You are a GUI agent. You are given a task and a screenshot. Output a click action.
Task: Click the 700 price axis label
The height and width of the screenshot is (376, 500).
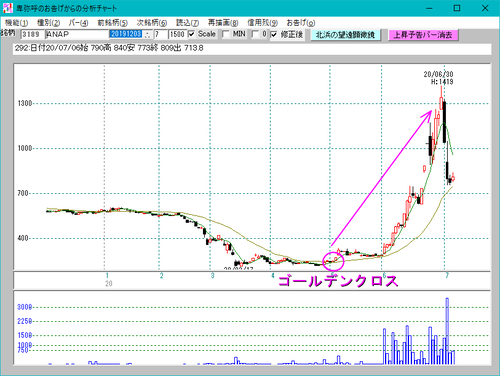pyautogui.click(x=23, y=193)
